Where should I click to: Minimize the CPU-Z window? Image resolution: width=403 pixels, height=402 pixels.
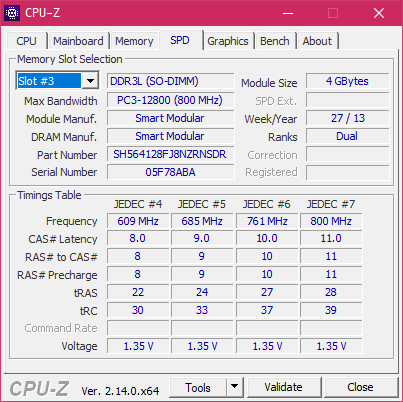[x=288, y=13]
